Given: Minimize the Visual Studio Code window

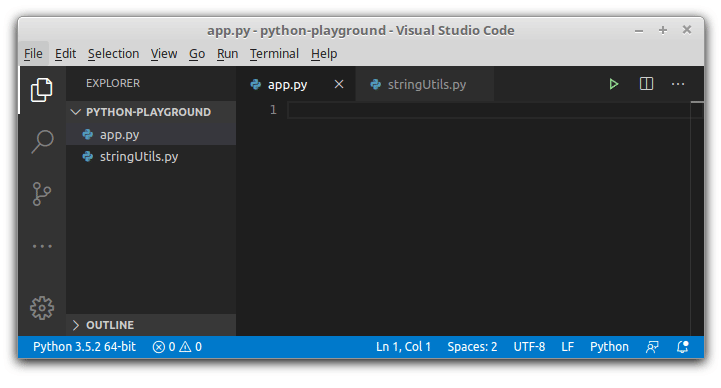Looking at the screenshot, I should pos(639,31).
